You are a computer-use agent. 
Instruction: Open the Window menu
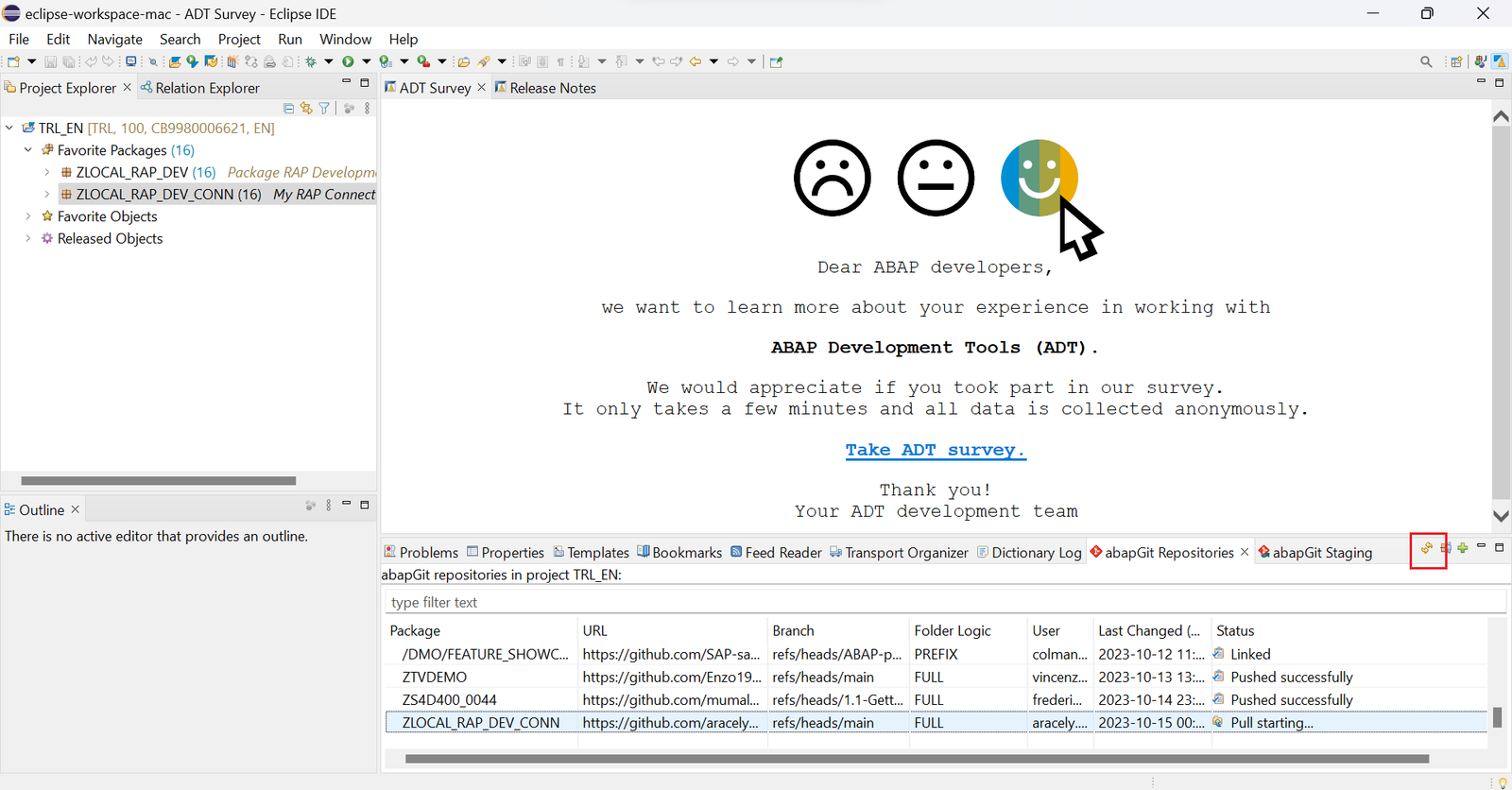pos(345,39)
